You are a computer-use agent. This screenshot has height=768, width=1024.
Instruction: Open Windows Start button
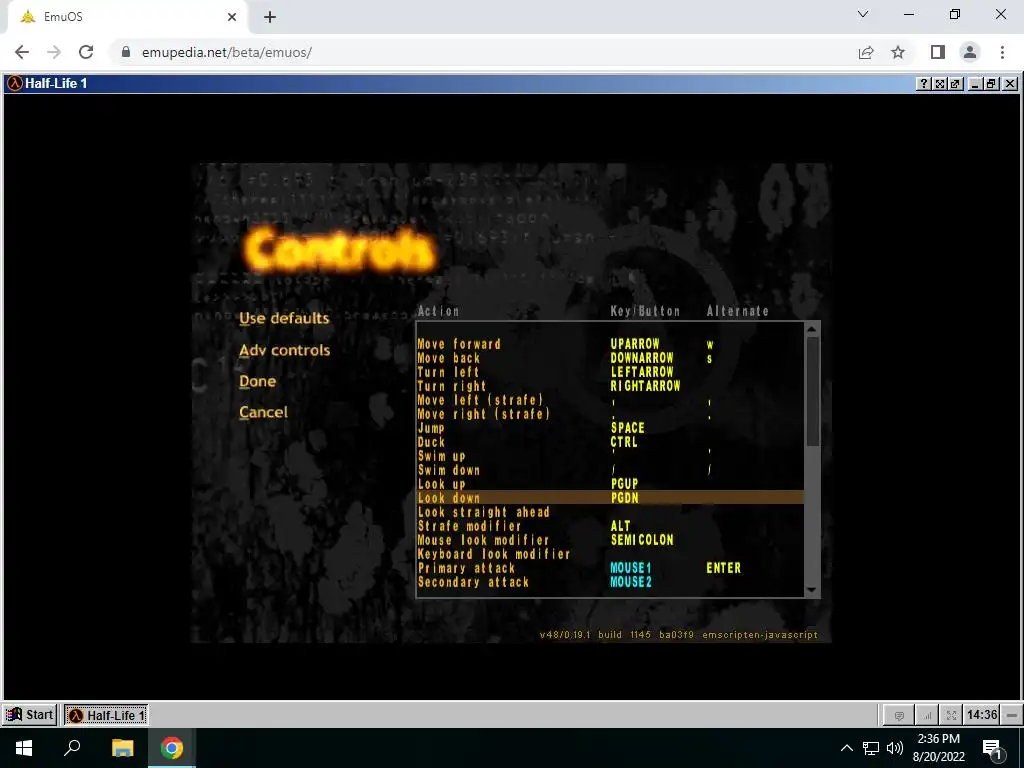(x=24, y=748)
